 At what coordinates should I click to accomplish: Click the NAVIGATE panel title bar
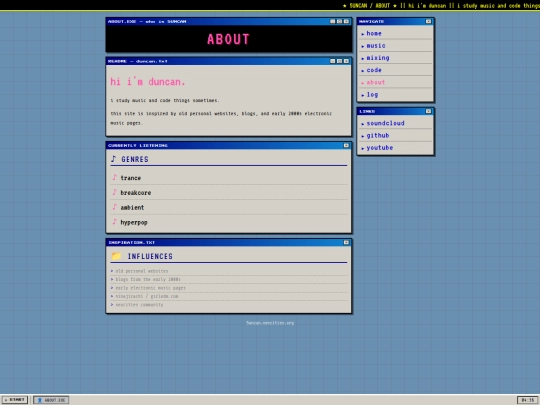395,21
